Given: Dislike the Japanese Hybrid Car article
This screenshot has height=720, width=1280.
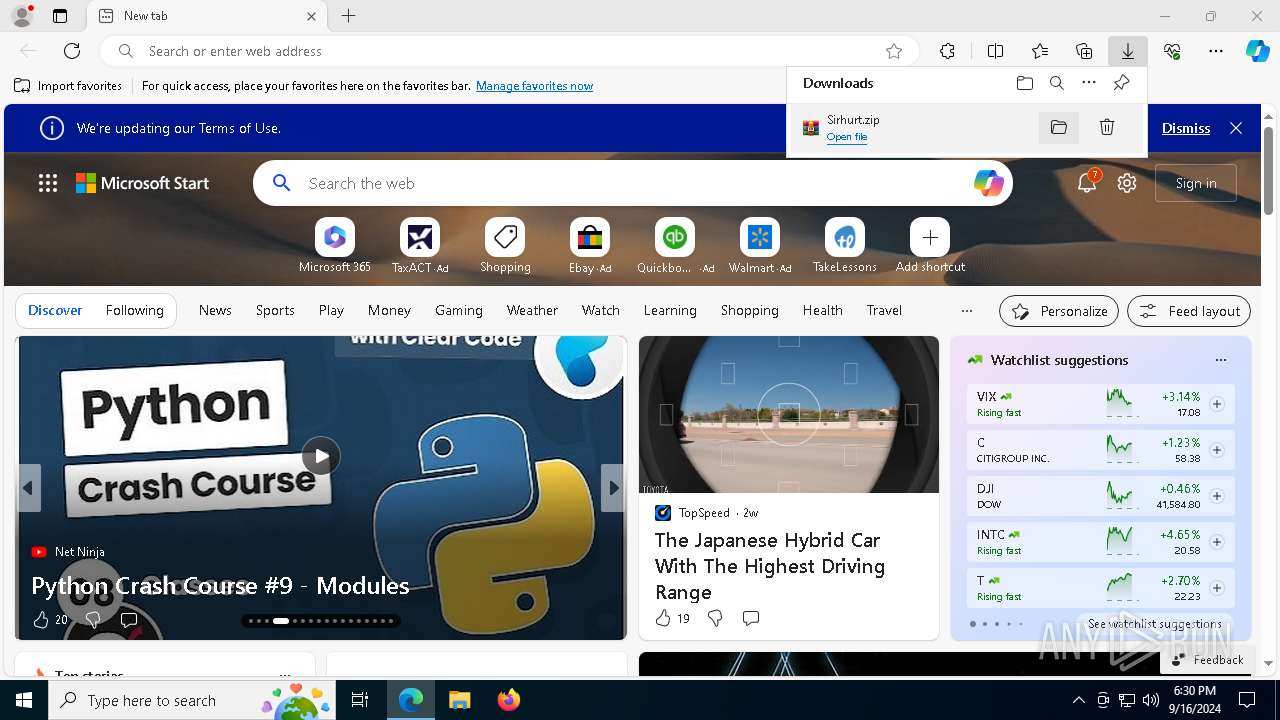Looking at the screenshot, I should tap(715, 618).
